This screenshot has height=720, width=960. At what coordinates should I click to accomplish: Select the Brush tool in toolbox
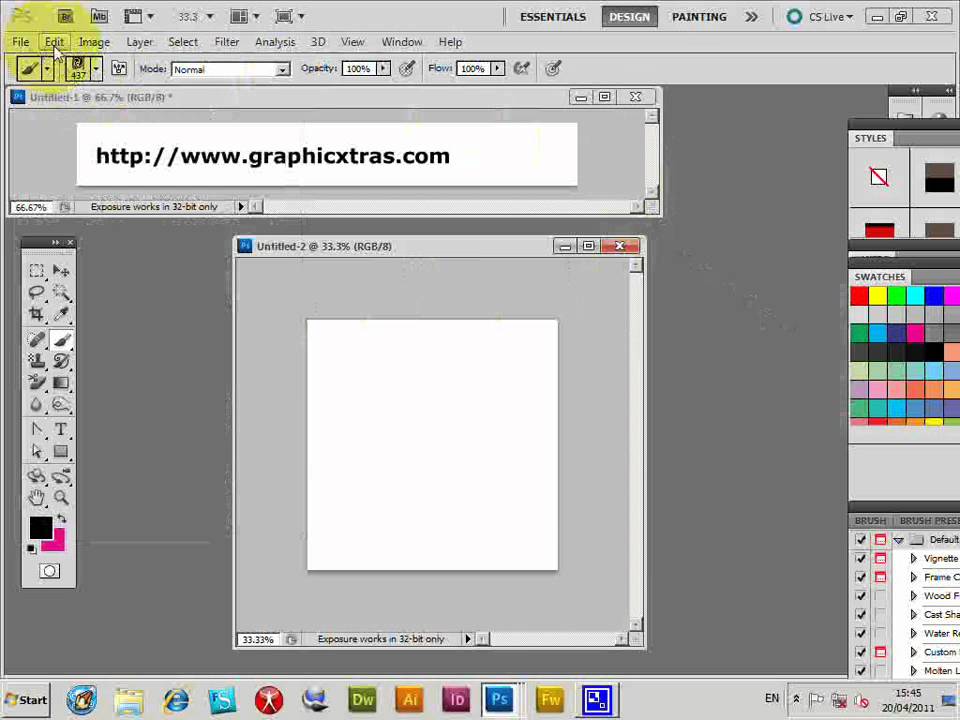click(61, 339)
